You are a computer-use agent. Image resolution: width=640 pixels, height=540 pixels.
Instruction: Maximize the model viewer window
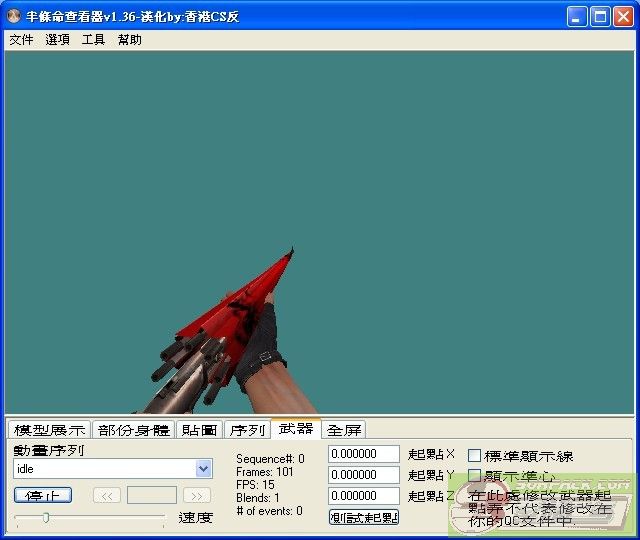click(x=600, y=17)
